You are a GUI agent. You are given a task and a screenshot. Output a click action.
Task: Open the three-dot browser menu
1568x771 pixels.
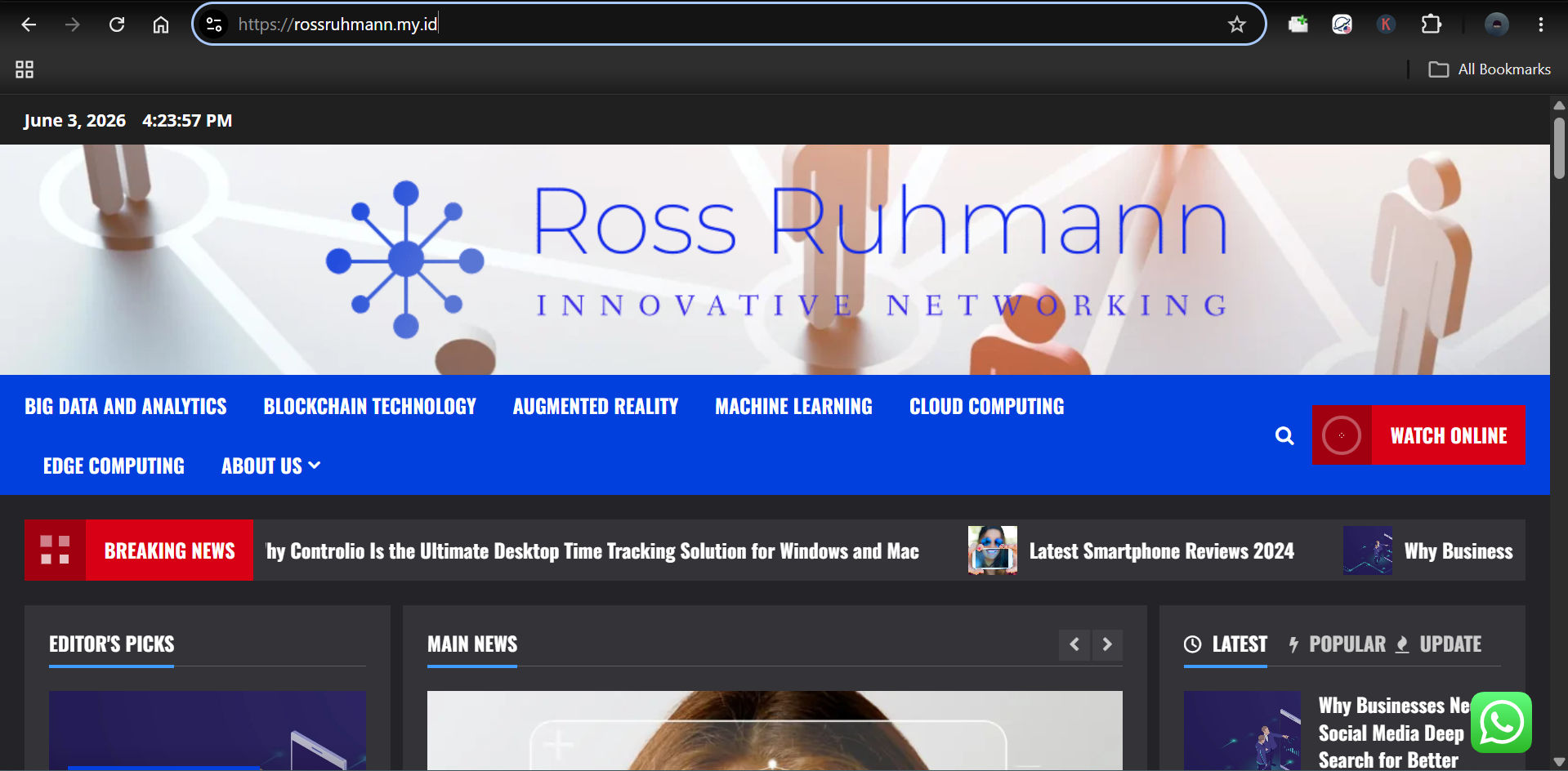1541,25
